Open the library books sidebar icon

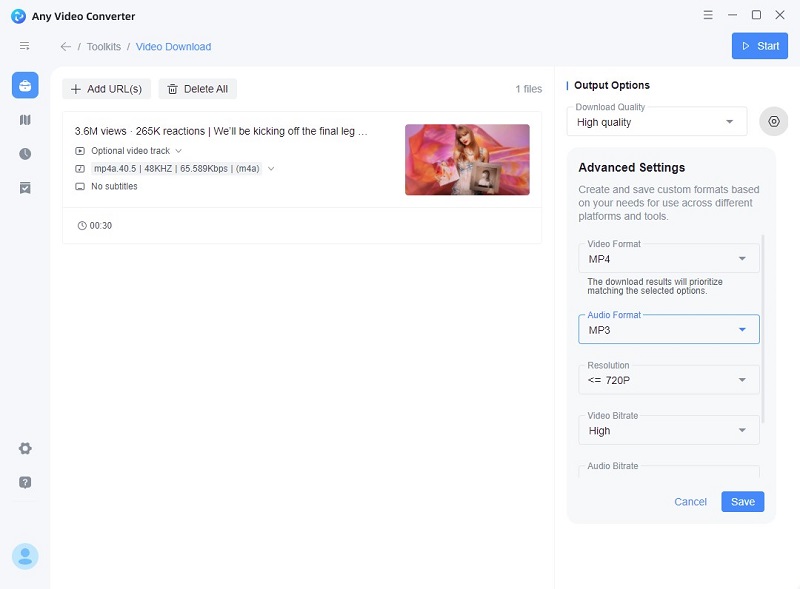[25, 120]
